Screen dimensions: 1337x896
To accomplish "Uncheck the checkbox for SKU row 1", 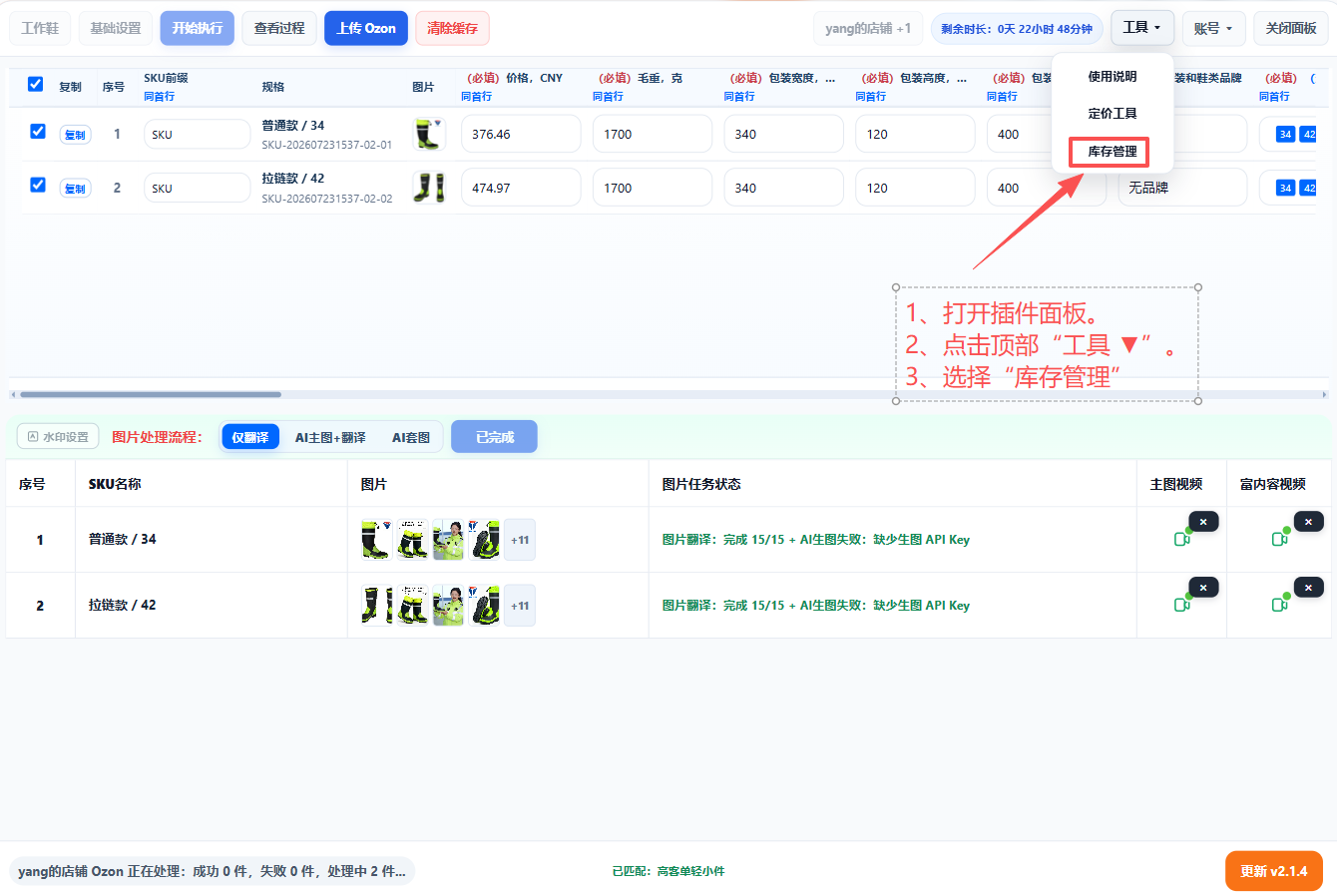I will (x=38, y=131).
